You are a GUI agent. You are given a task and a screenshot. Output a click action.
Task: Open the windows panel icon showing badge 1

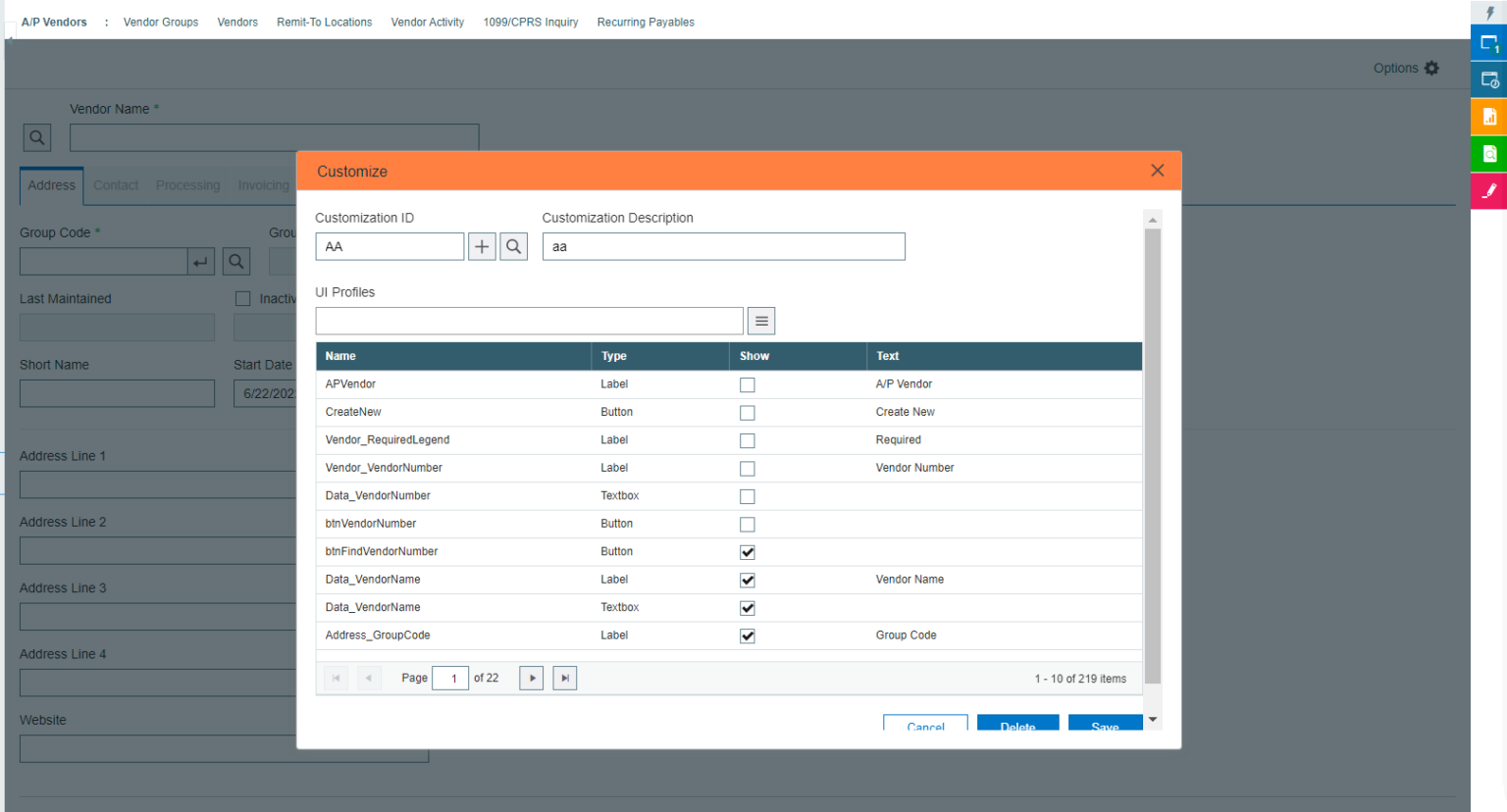tap(1489, 43)
